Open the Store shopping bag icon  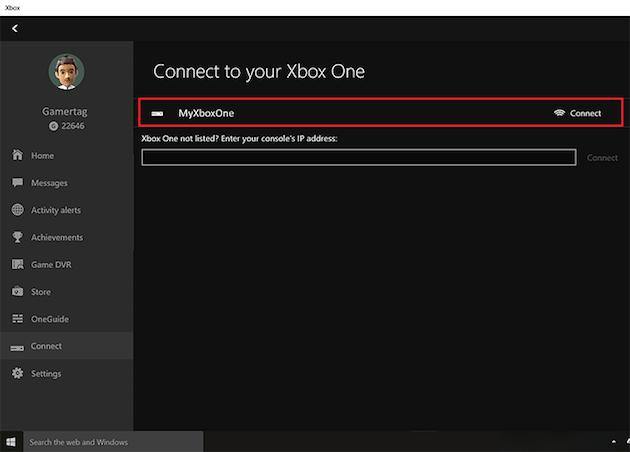pos(17,292)
